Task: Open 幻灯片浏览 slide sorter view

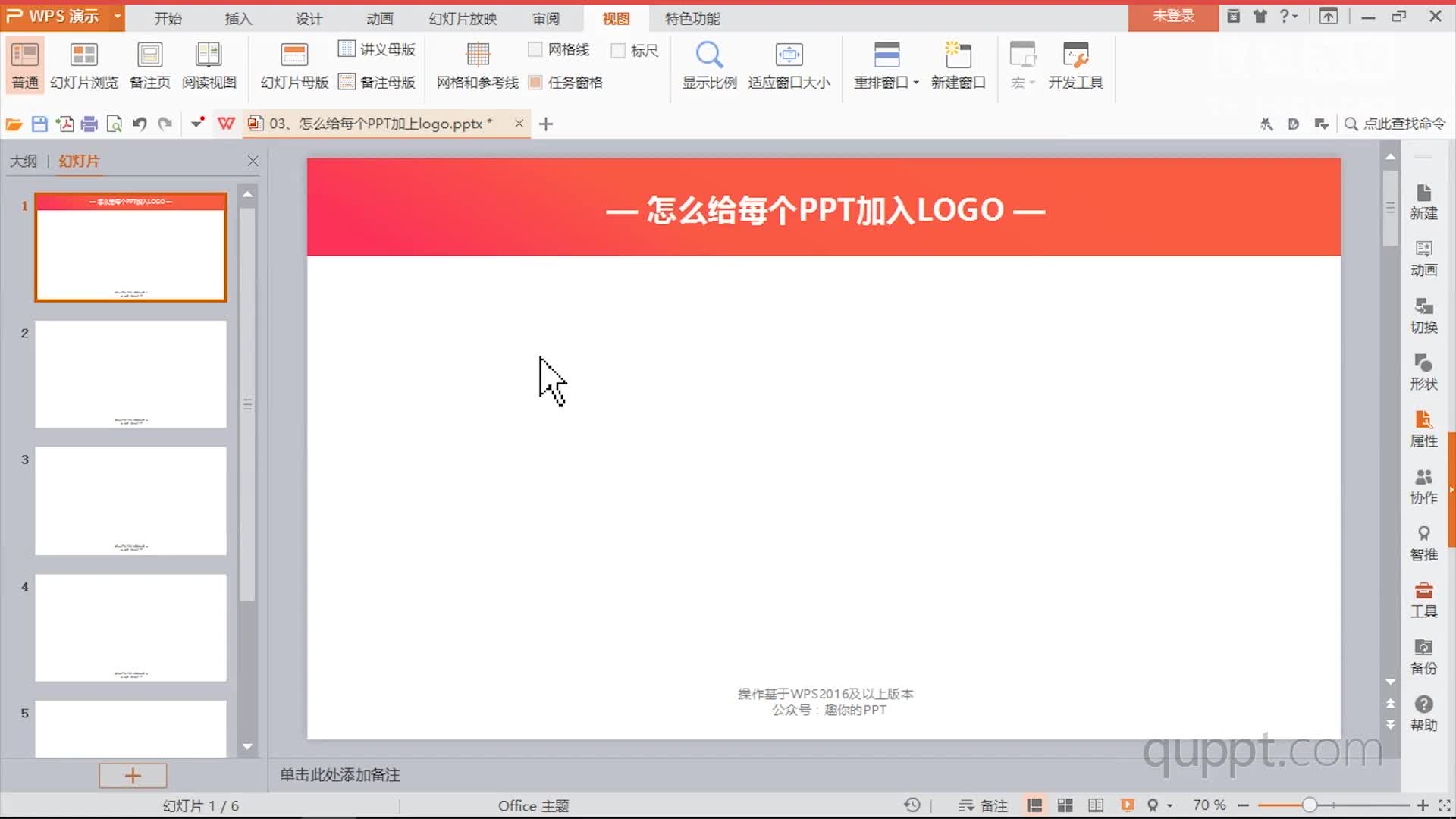Action: [x=84, y=66]
